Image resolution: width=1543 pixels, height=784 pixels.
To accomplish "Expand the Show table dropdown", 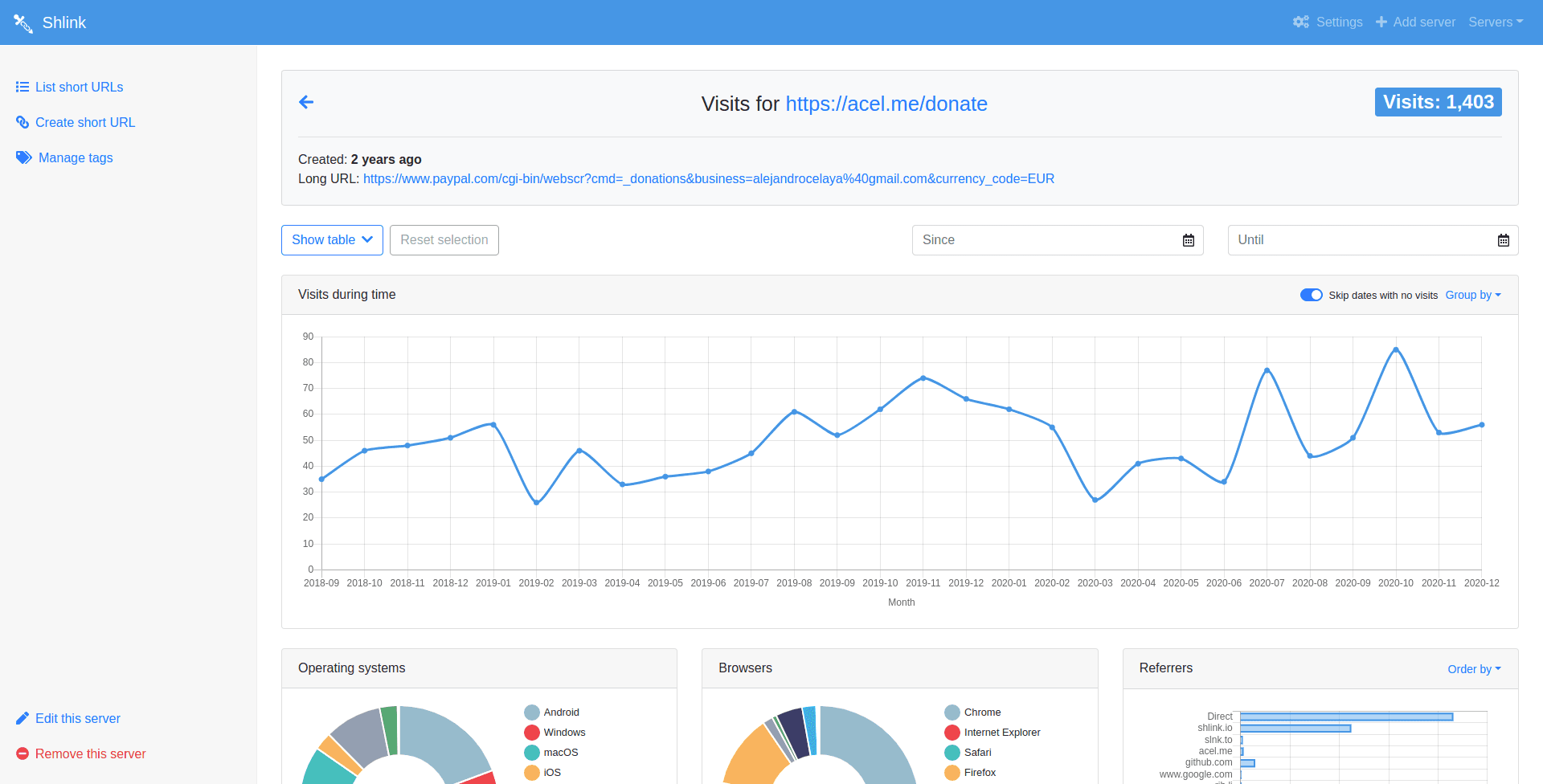I will point(331,240).
